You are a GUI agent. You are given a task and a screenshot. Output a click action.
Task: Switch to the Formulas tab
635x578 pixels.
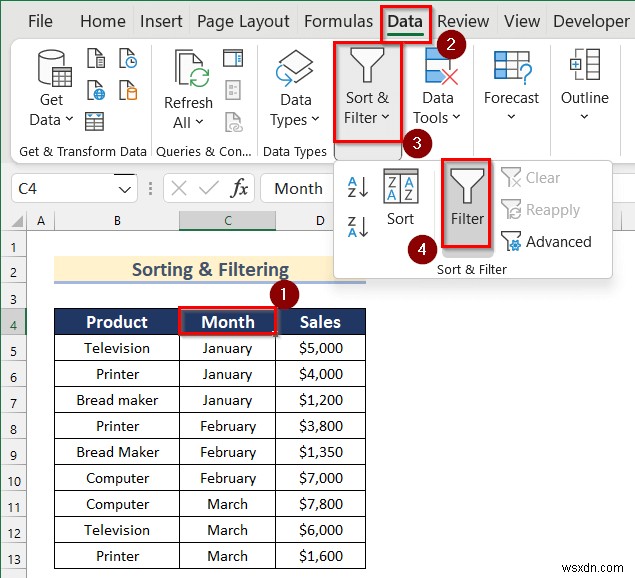point(338,21)
